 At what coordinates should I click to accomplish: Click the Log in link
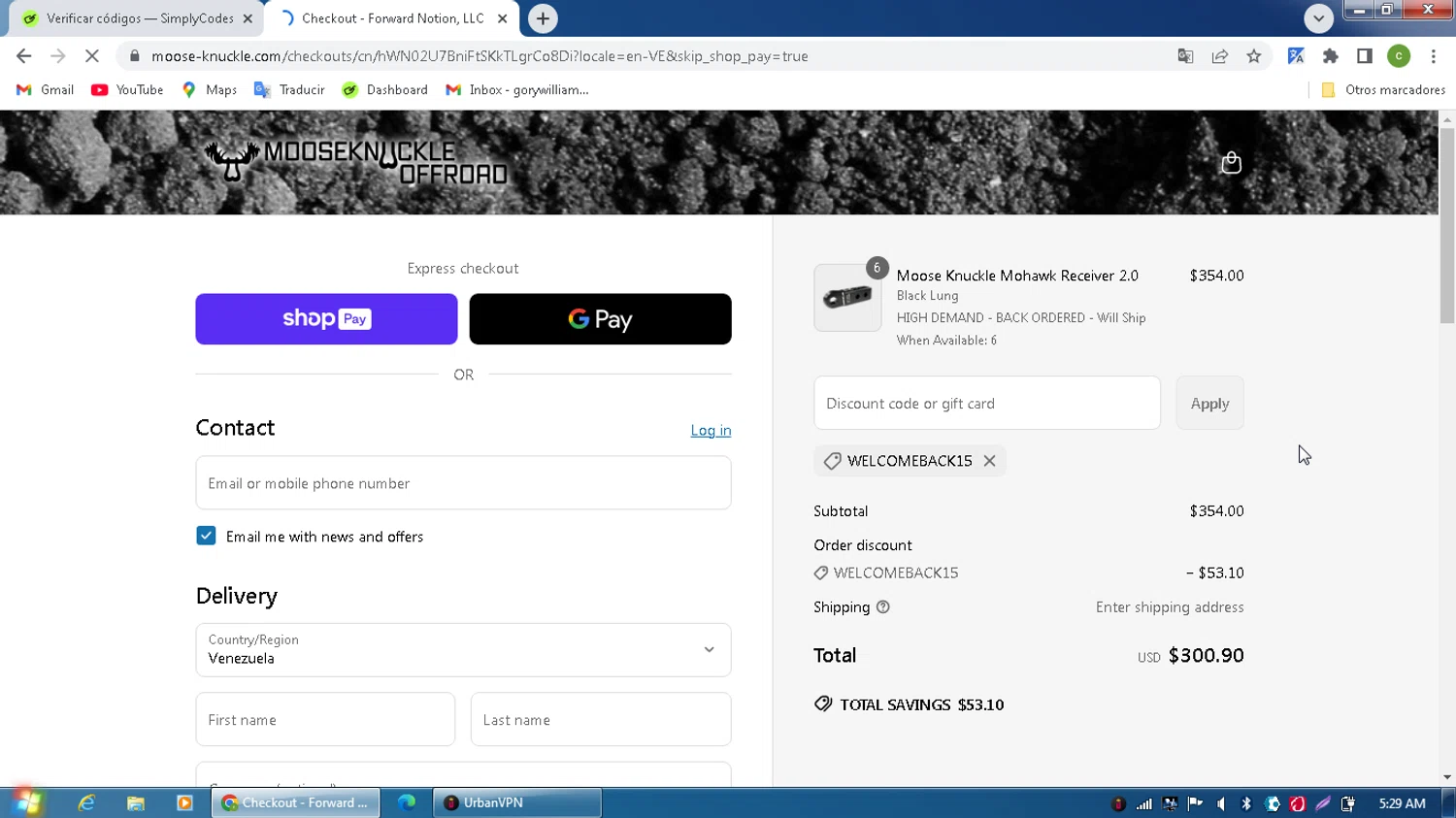pos(711,430)
